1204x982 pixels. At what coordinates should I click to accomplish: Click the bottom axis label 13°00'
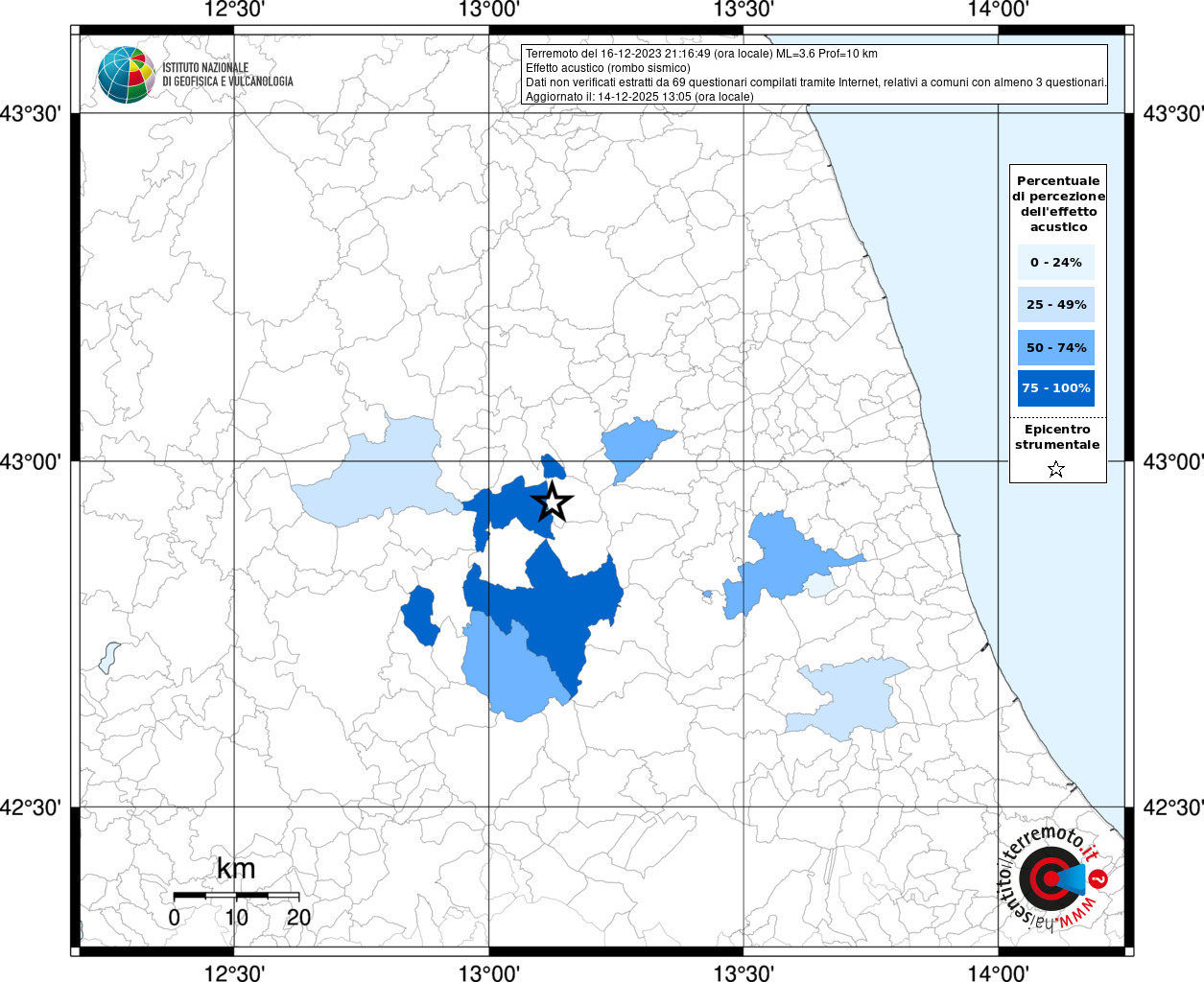(x=489, y=972)
